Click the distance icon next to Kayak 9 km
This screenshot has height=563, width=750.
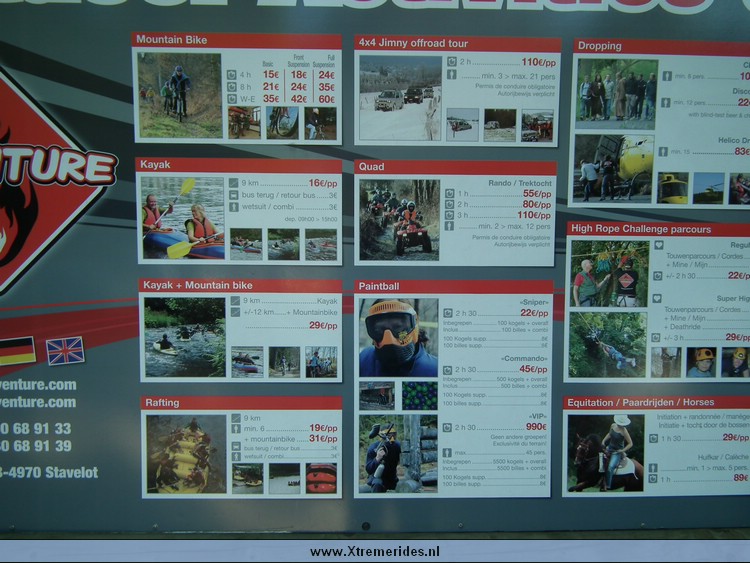point(233,183)
